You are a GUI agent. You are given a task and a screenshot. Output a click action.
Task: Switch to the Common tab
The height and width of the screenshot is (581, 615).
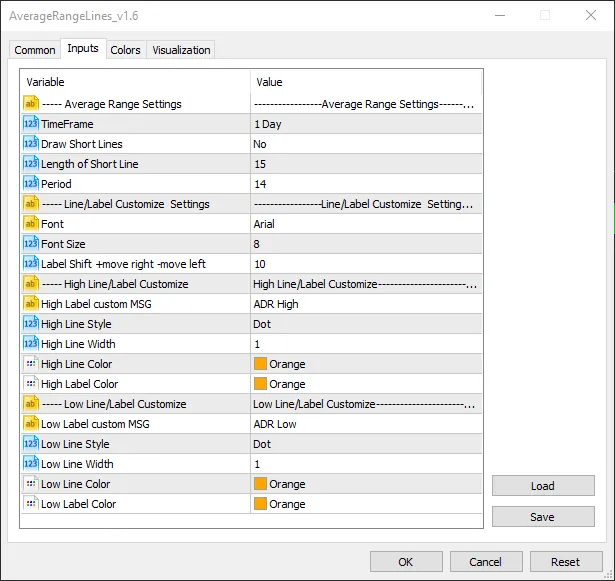pyautogui.click(x=35, y=50)
